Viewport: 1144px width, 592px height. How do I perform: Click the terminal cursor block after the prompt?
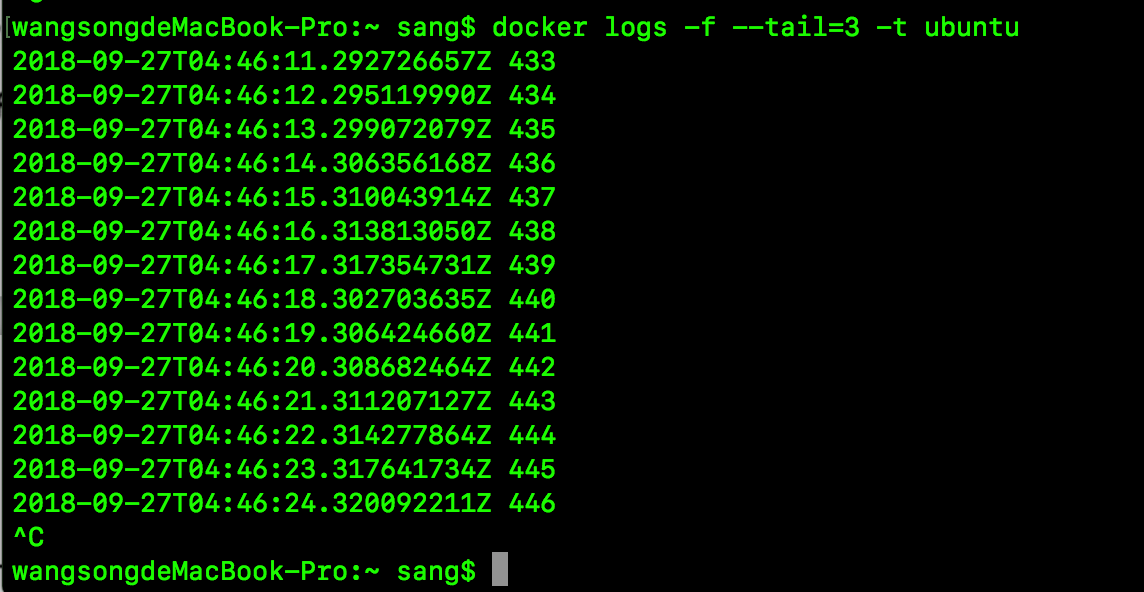500,570
